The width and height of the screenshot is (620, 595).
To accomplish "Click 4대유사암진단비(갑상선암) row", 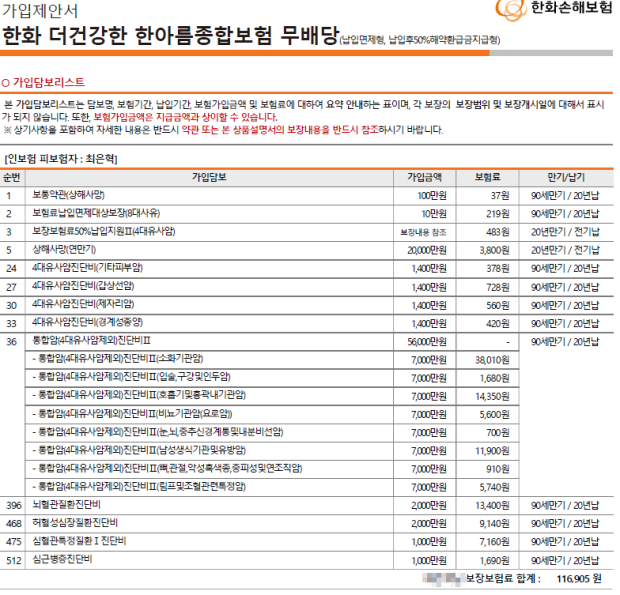I will 307,287.
